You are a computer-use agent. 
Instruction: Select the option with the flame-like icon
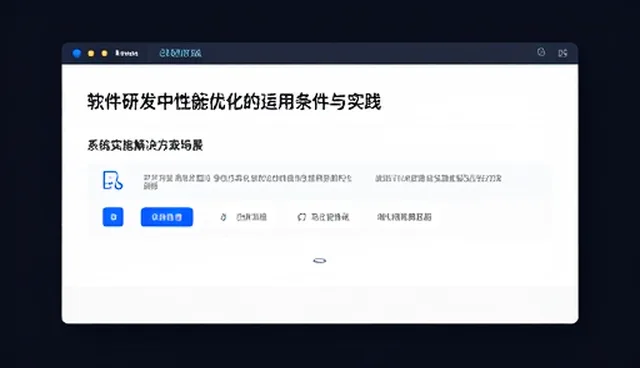[x=243, y=217]
